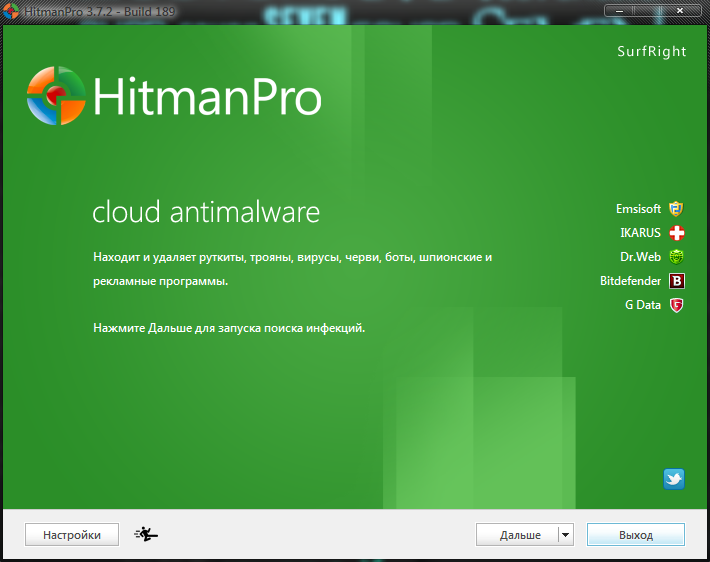This screenshot has height=562, width=710.
Task: Click the 'cloud antimalware' heading
Action: (206, 212)
